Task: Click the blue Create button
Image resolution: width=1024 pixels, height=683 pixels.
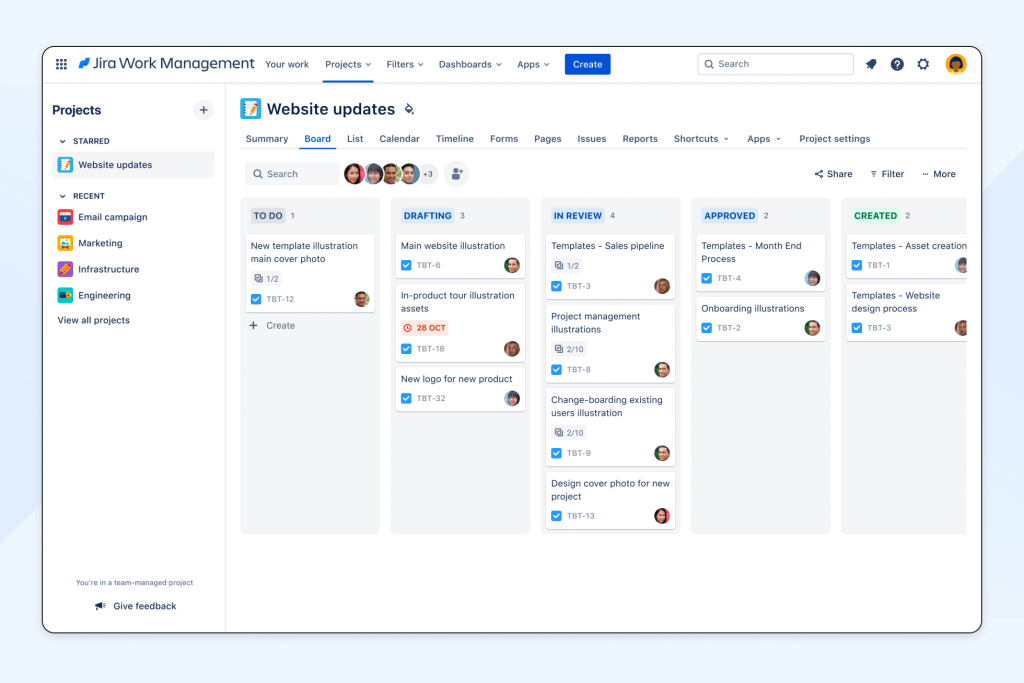Action: click(x=587, y=64)
